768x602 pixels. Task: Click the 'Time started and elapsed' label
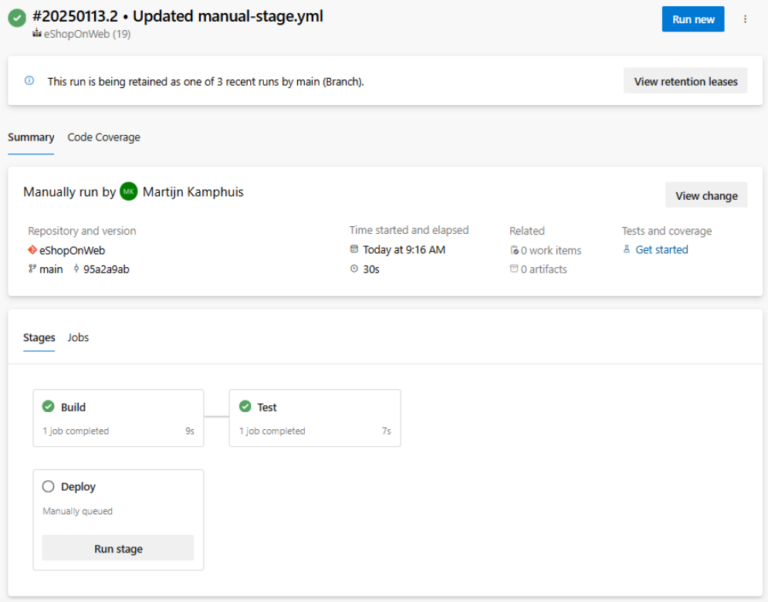(409, 230)
